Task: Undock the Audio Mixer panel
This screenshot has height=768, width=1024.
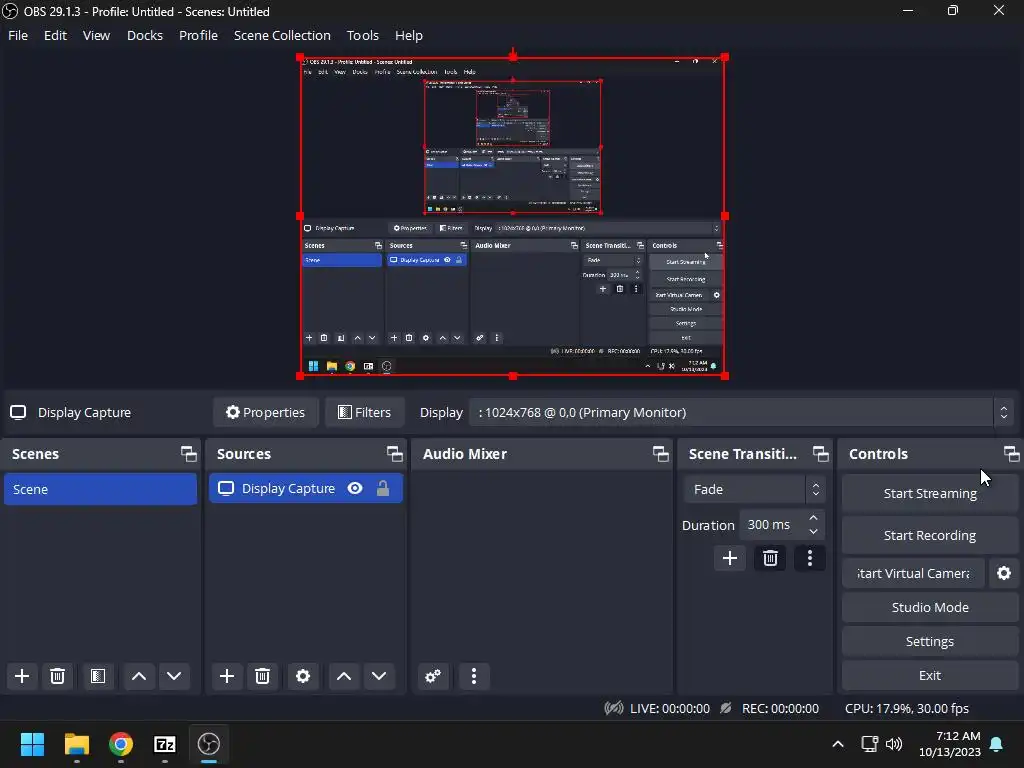Action: pyautogui.click(x=661, y=454)
